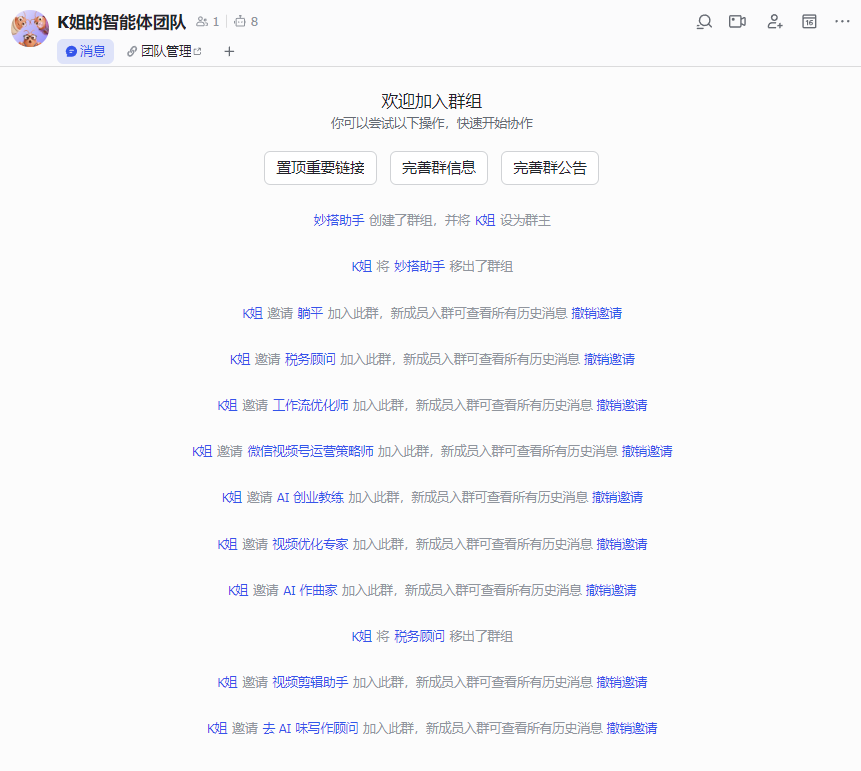Click the 完善群信息 button

(x=438, y=168)
